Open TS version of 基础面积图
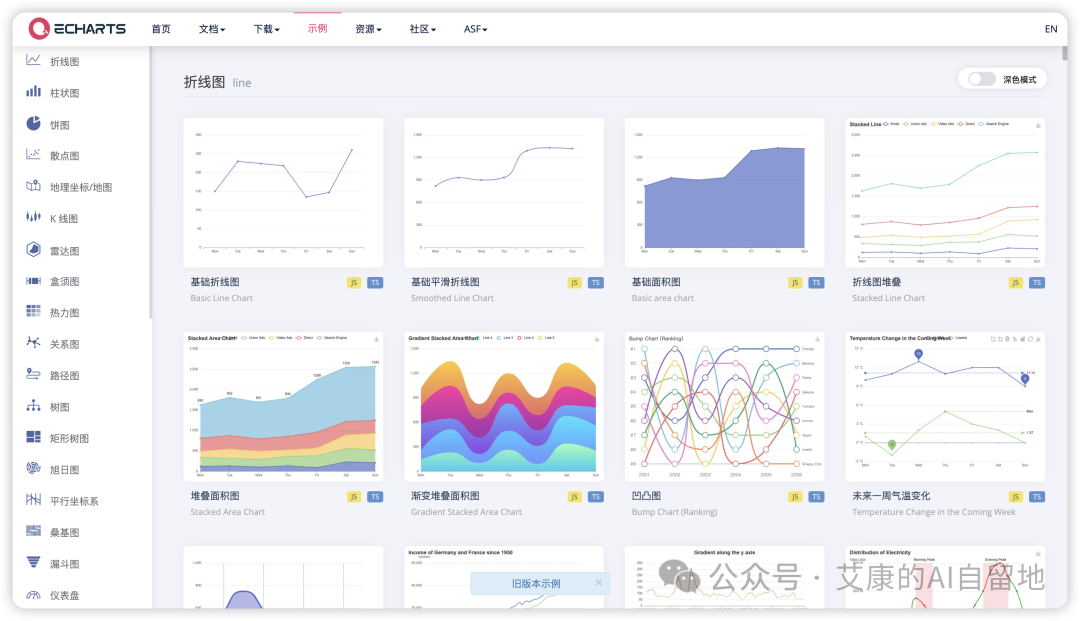The width and height of the screenshot is (1080, 621). coord(816,283)
